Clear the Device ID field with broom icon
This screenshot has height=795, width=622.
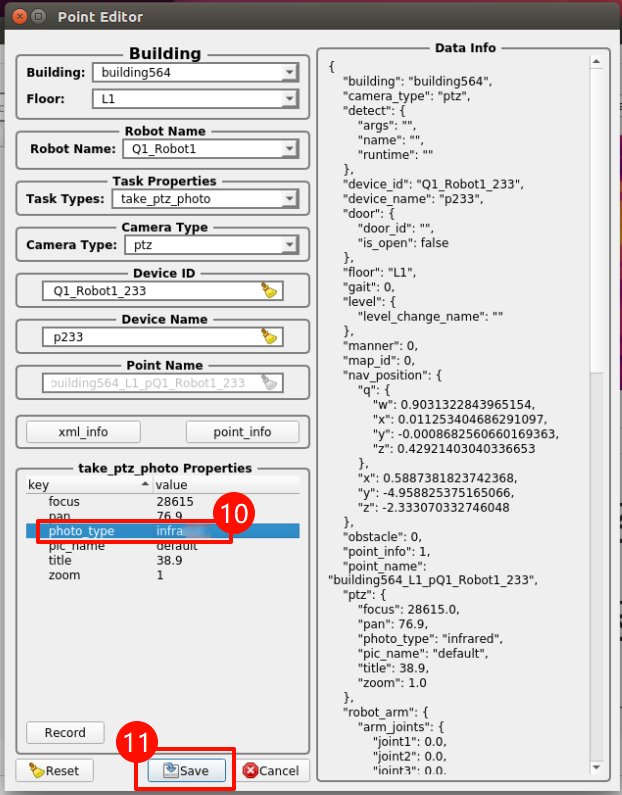point(269,291)
